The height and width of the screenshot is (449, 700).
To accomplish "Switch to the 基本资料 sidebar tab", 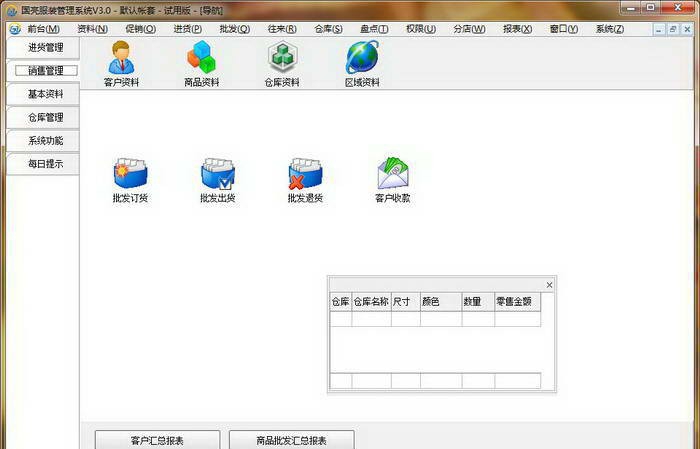I will point(44,94).
